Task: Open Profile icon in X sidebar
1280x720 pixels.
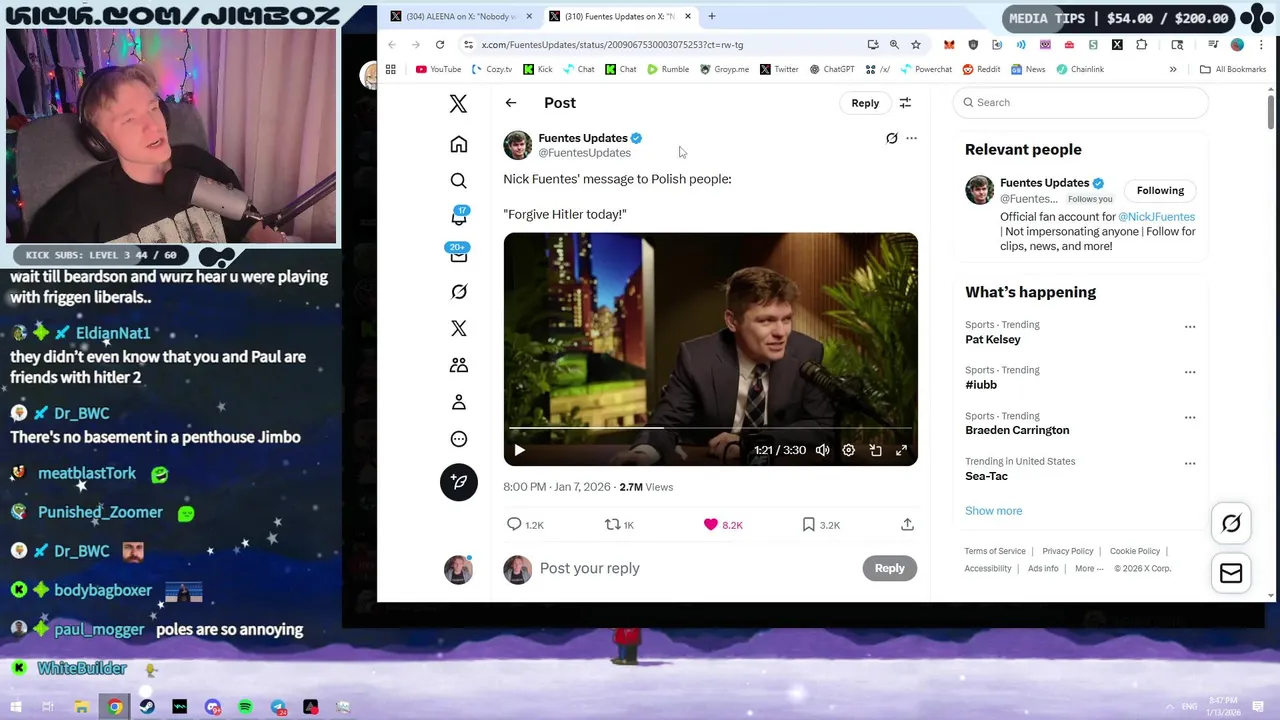Action: click(459, 402)
